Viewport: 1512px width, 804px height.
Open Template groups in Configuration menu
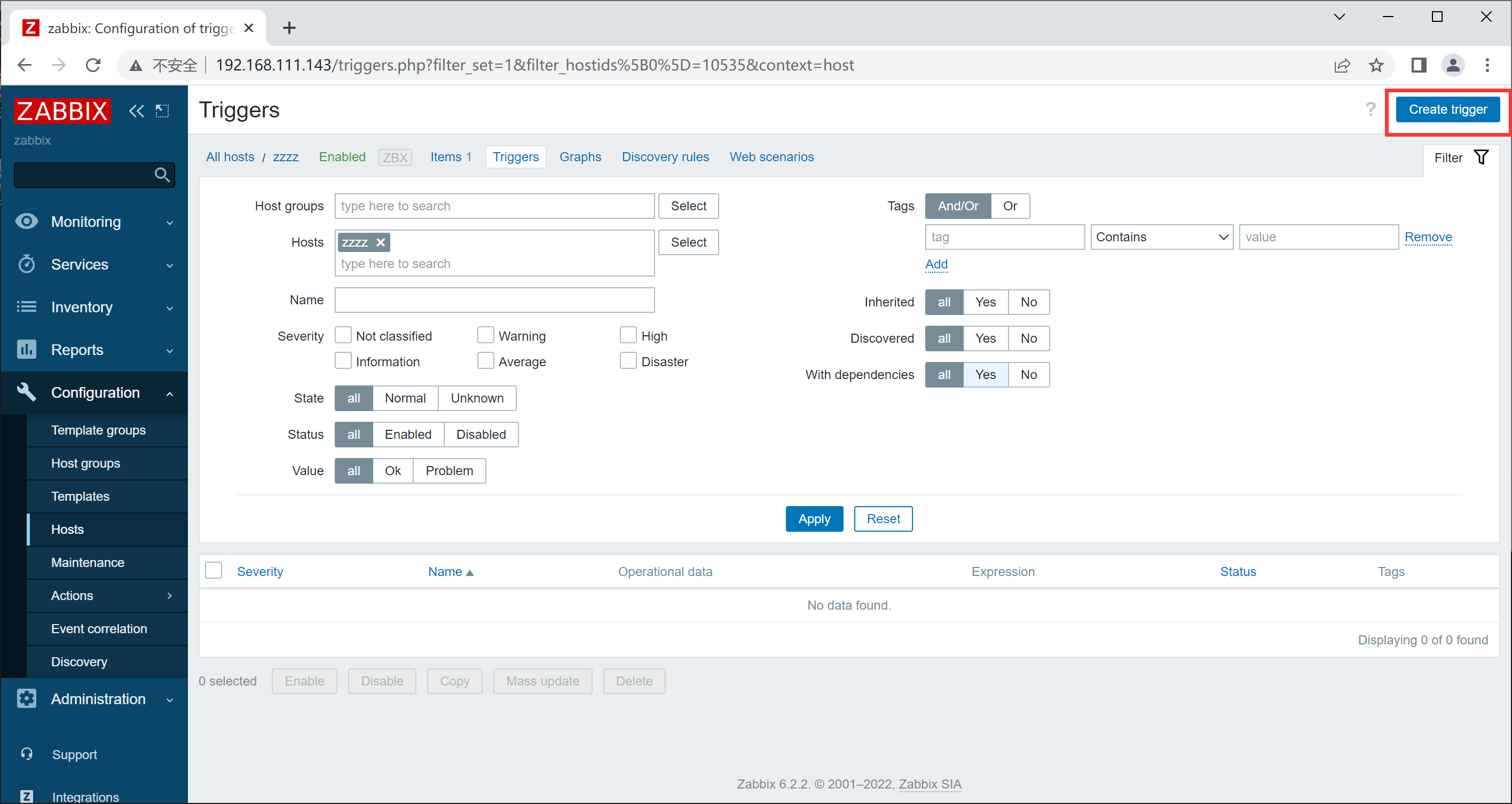coord(107,430)
